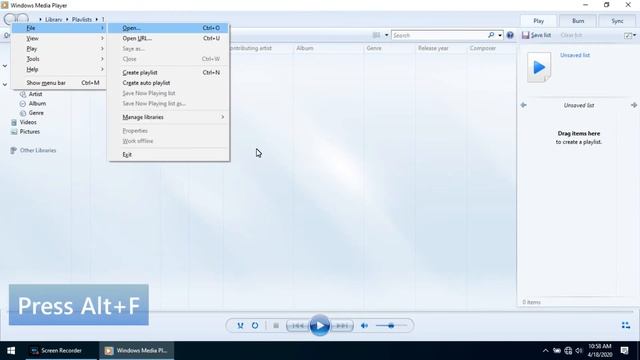Sort by the Album column header
This screenshot has height=360, width=640.
(x=305, y=48)
